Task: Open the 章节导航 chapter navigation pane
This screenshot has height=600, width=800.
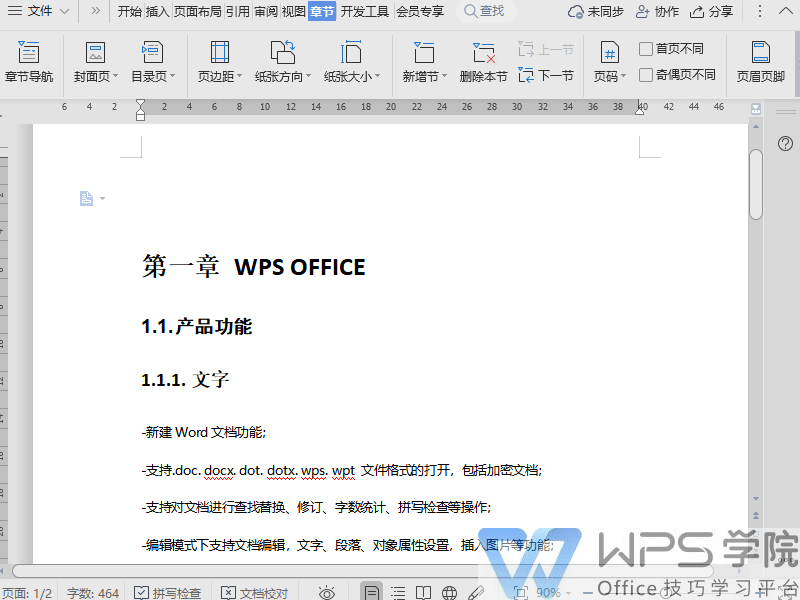Action: (29, 62)
